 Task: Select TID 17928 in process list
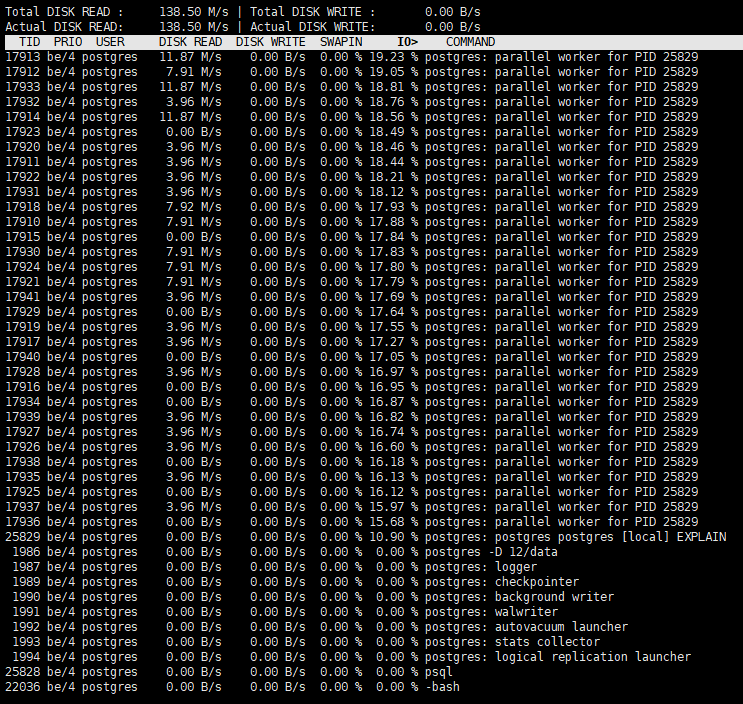click(x=23, y=372)
